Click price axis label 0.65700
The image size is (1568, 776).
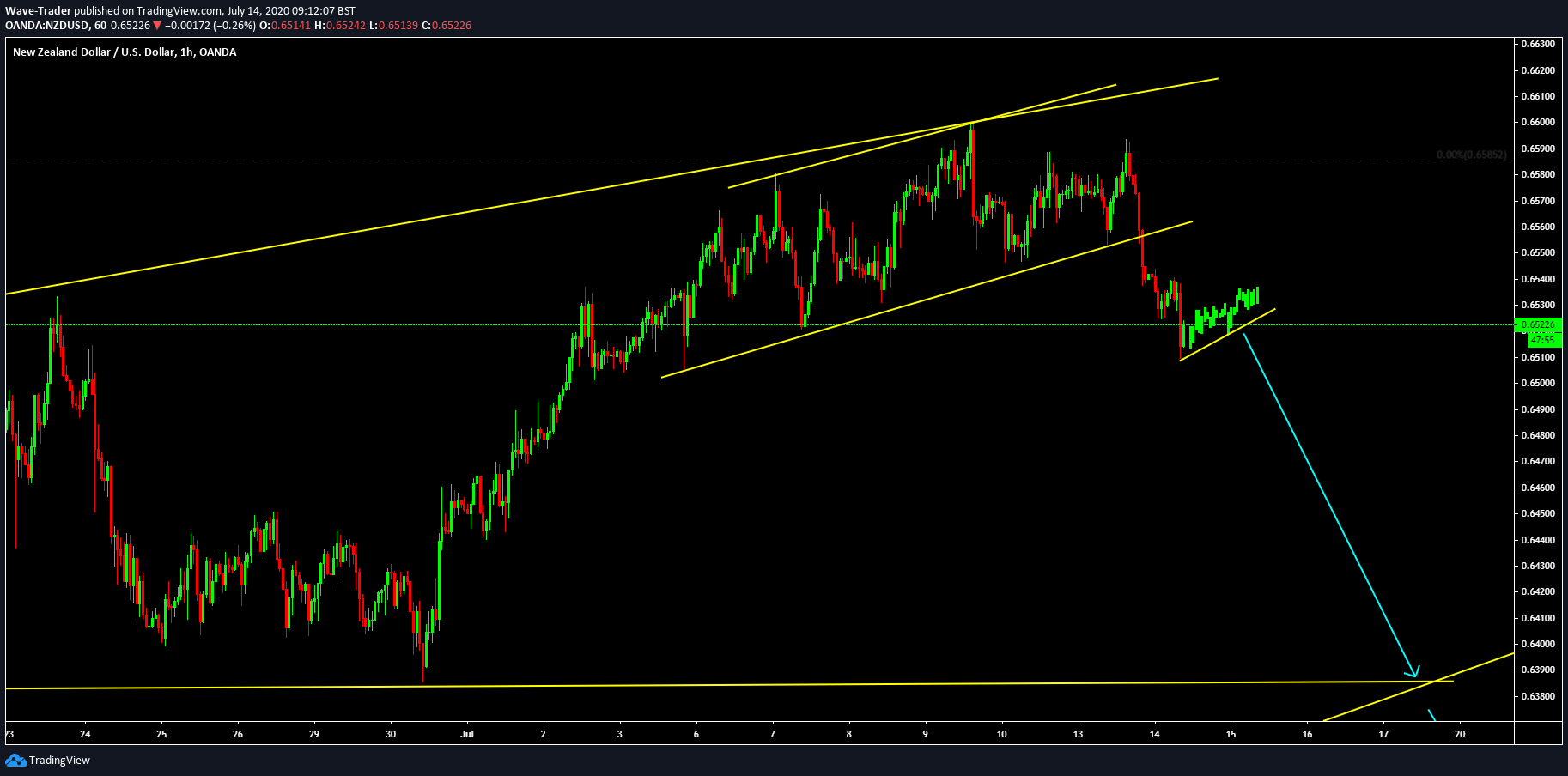[1537, 201]
